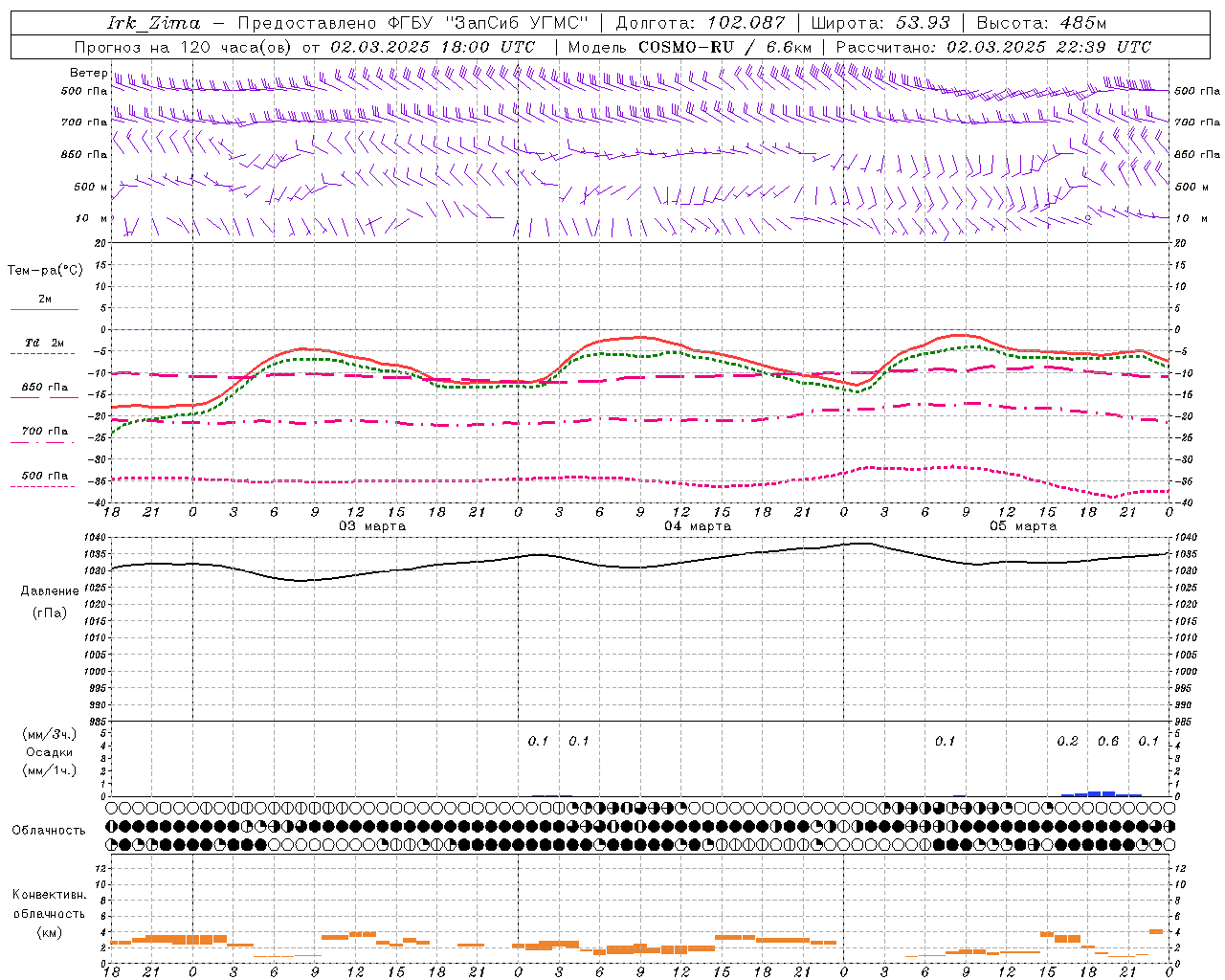Click the Модель COSMO-RU / 6.6км text

click(689, 47)
